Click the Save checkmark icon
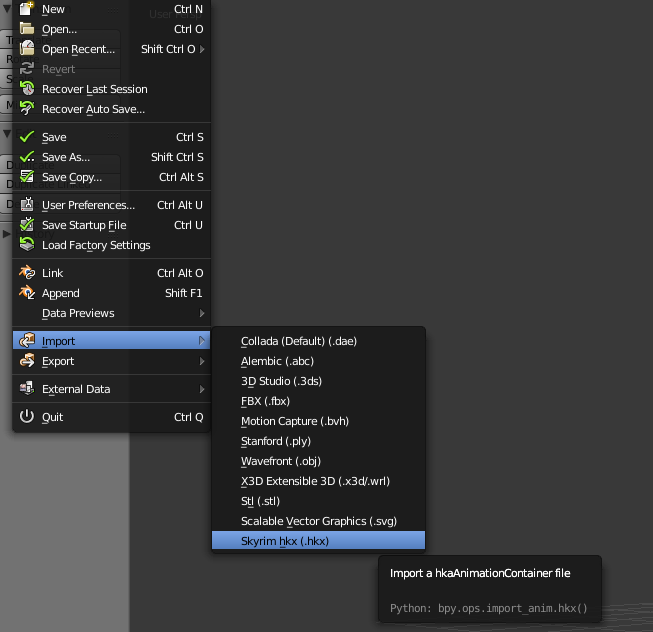This screenshot has height=632, width=653. [27, 137]
